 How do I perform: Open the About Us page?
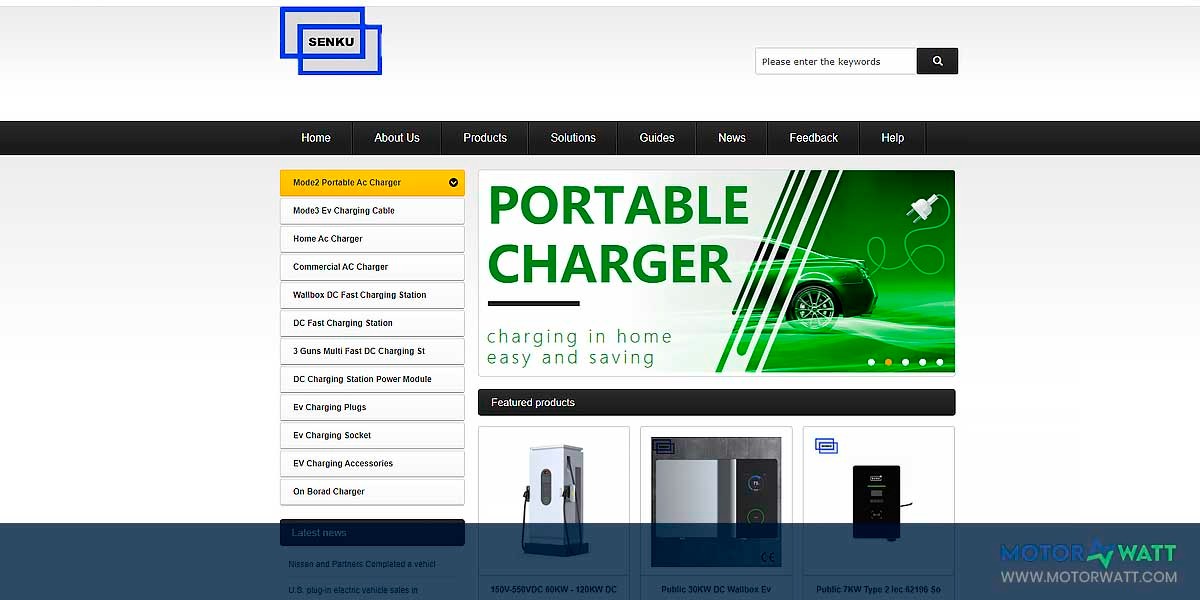click(397, 138)
